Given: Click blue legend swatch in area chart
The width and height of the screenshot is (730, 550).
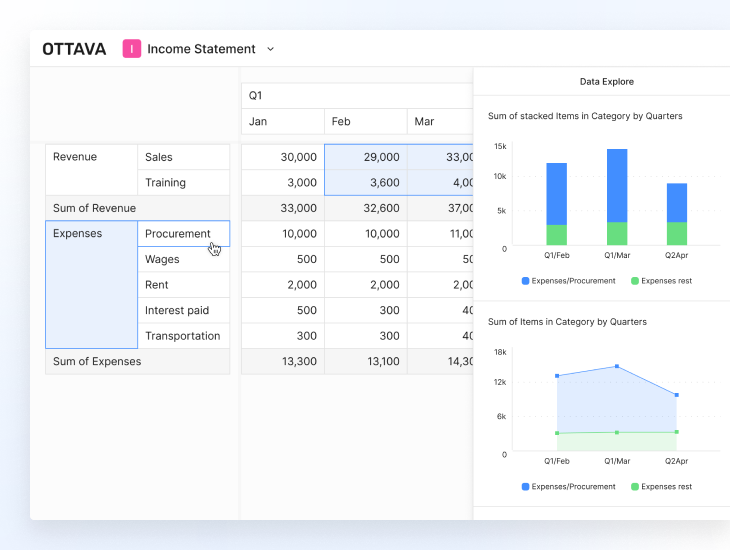Looking at the screenshot, I should 526,487.
